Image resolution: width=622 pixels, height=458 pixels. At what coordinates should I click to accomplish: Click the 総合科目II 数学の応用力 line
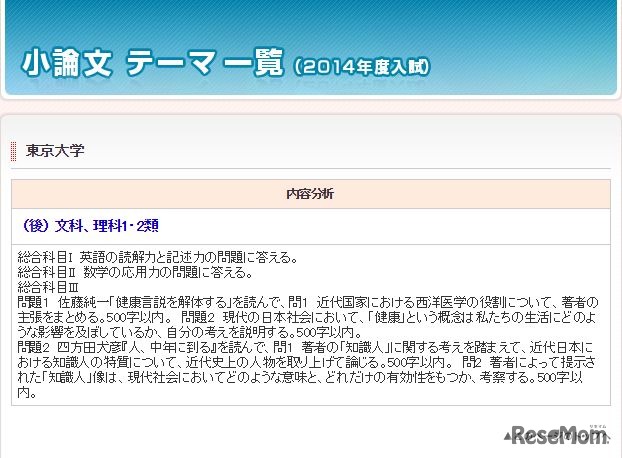[x=135, y=272]
